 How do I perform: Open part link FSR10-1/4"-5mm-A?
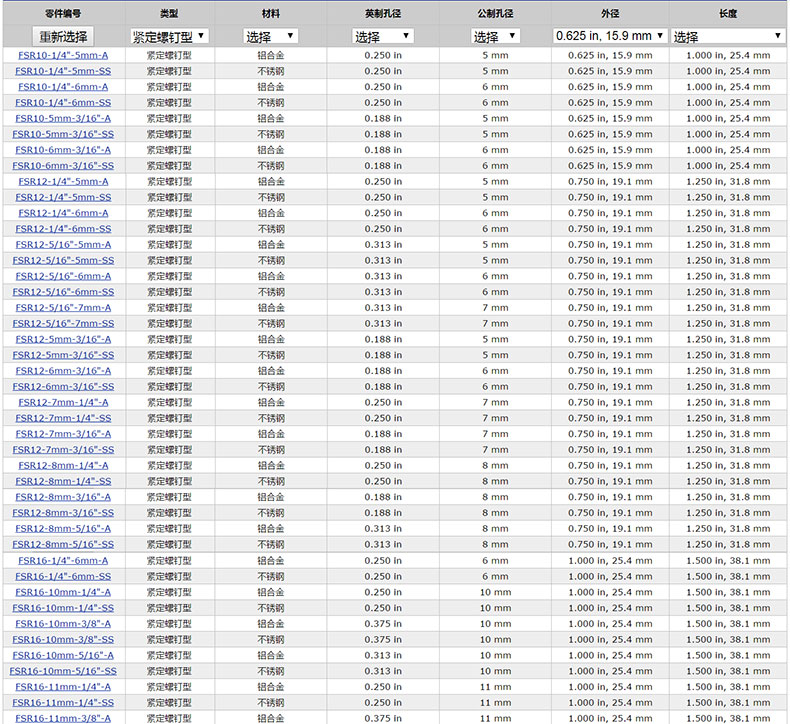(x=63, y=55)
